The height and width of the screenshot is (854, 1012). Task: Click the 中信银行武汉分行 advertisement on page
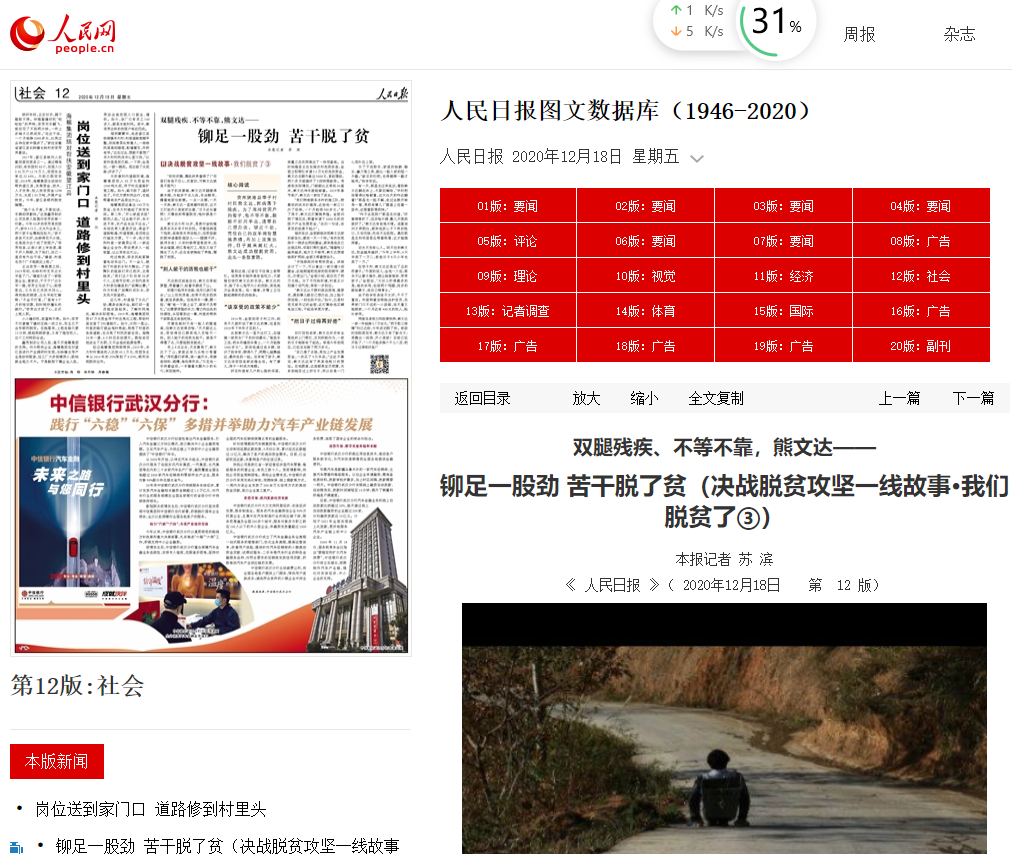click(x=211, y=516)
